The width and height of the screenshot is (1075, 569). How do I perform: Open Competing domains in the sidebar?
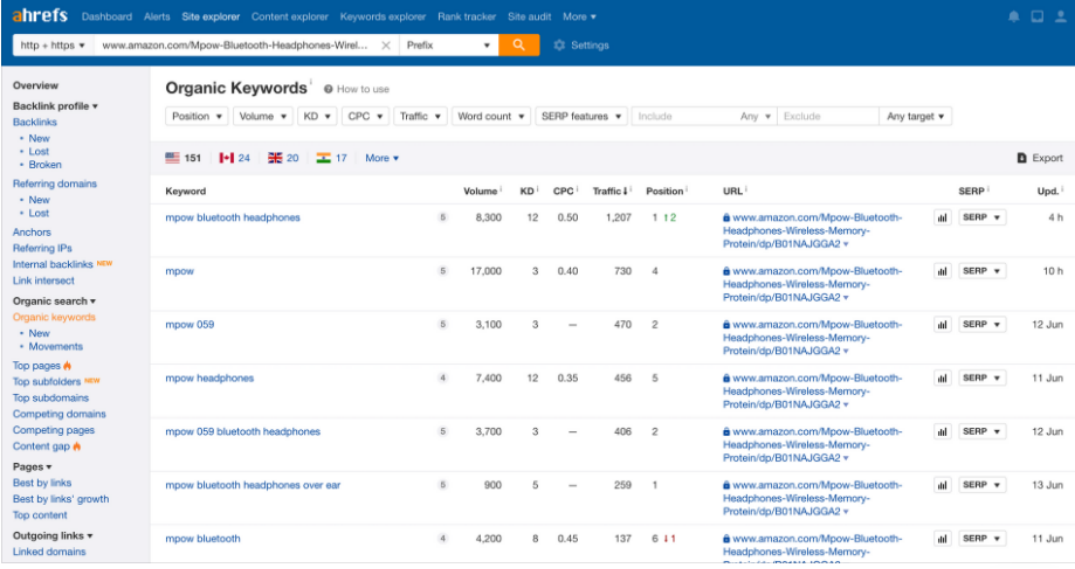point(60,414)
